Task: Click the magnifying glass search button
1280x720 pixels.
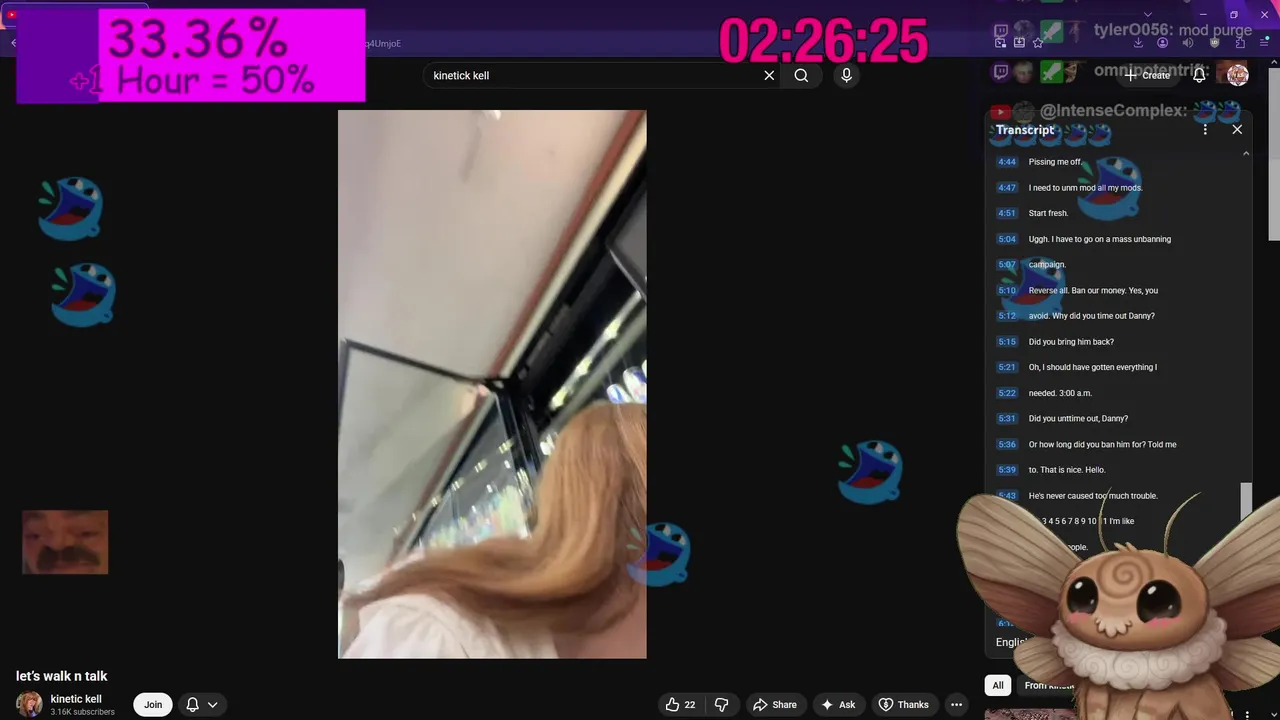Action: coord(801,75)
